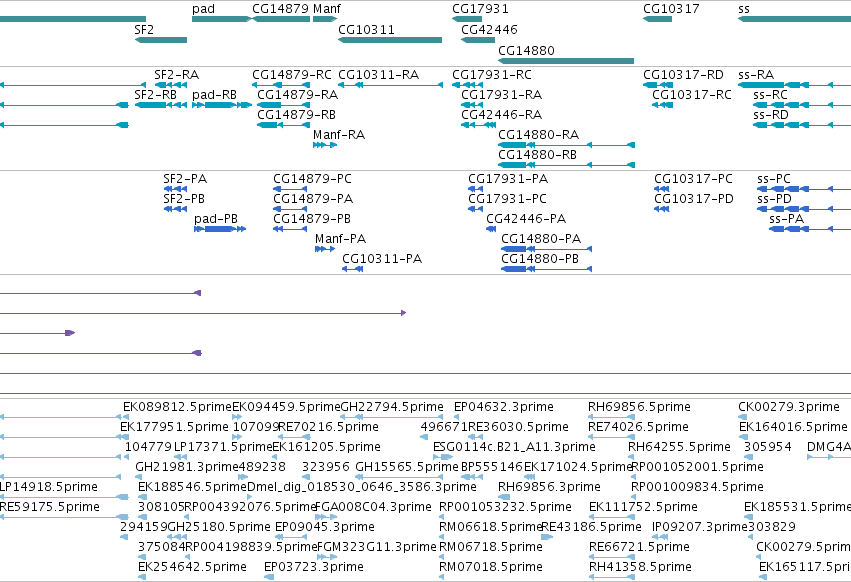Select EST RH64255.5prime
Screen dimensions: 851x582
pyautogui.click(x=679, y=447)
